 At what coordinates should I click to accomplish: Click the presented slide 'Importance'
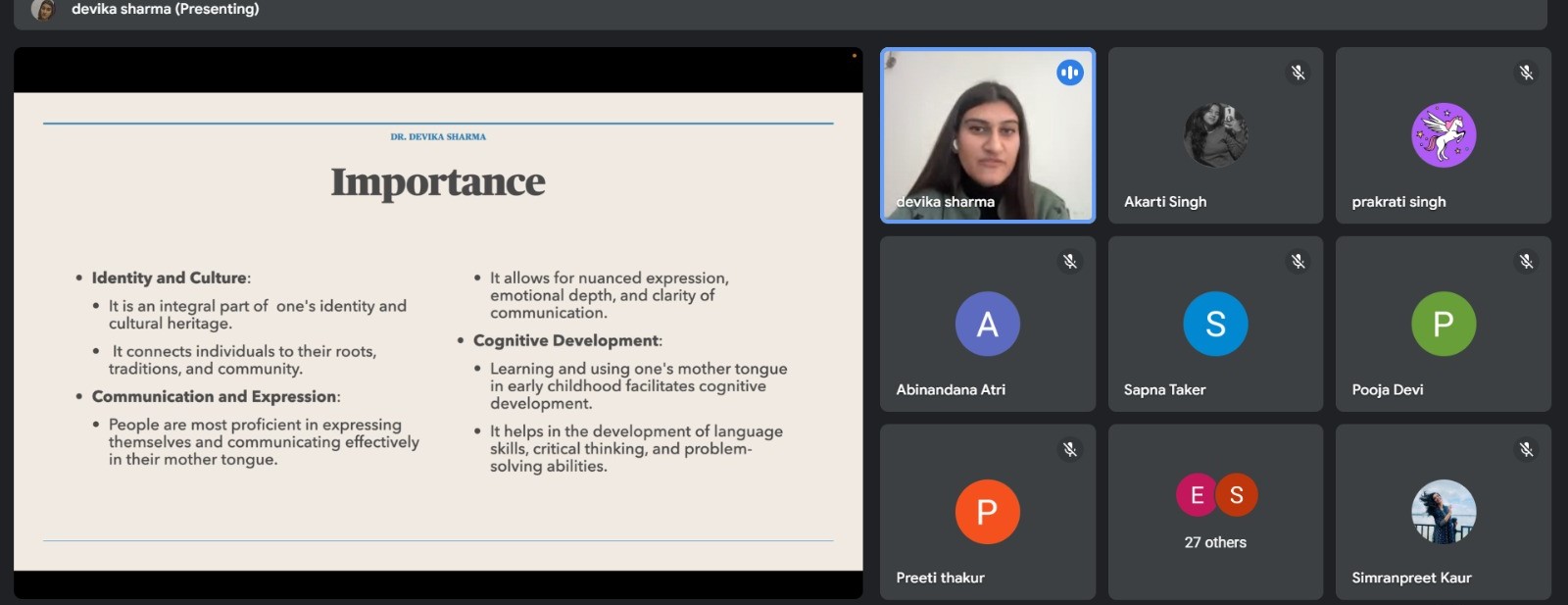(x=438, y=331)
